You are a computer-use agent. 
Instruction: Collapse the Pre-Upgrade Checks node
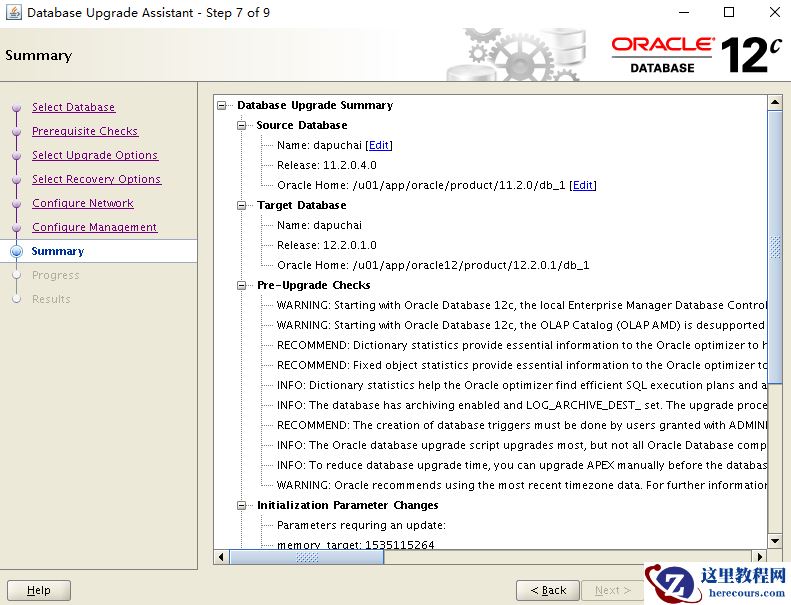point(242,286)
